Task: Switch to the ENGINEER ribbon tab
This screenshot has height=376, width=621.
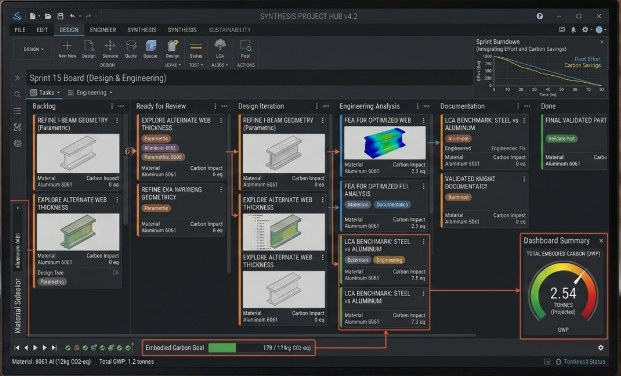Action: click(x=103, y=30)
